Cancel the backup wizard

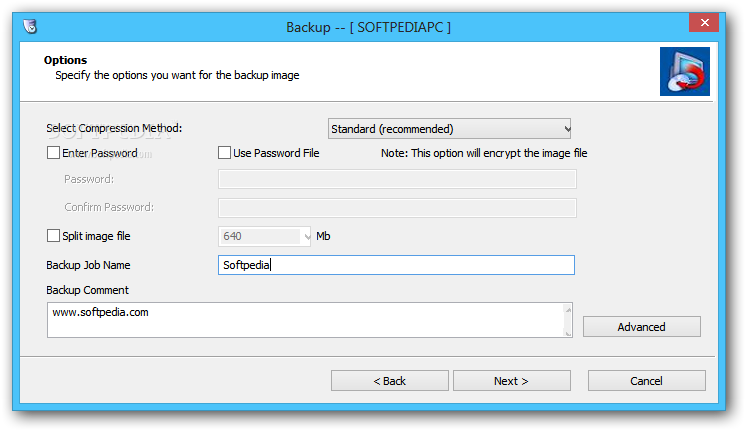[x=647, y=381]
